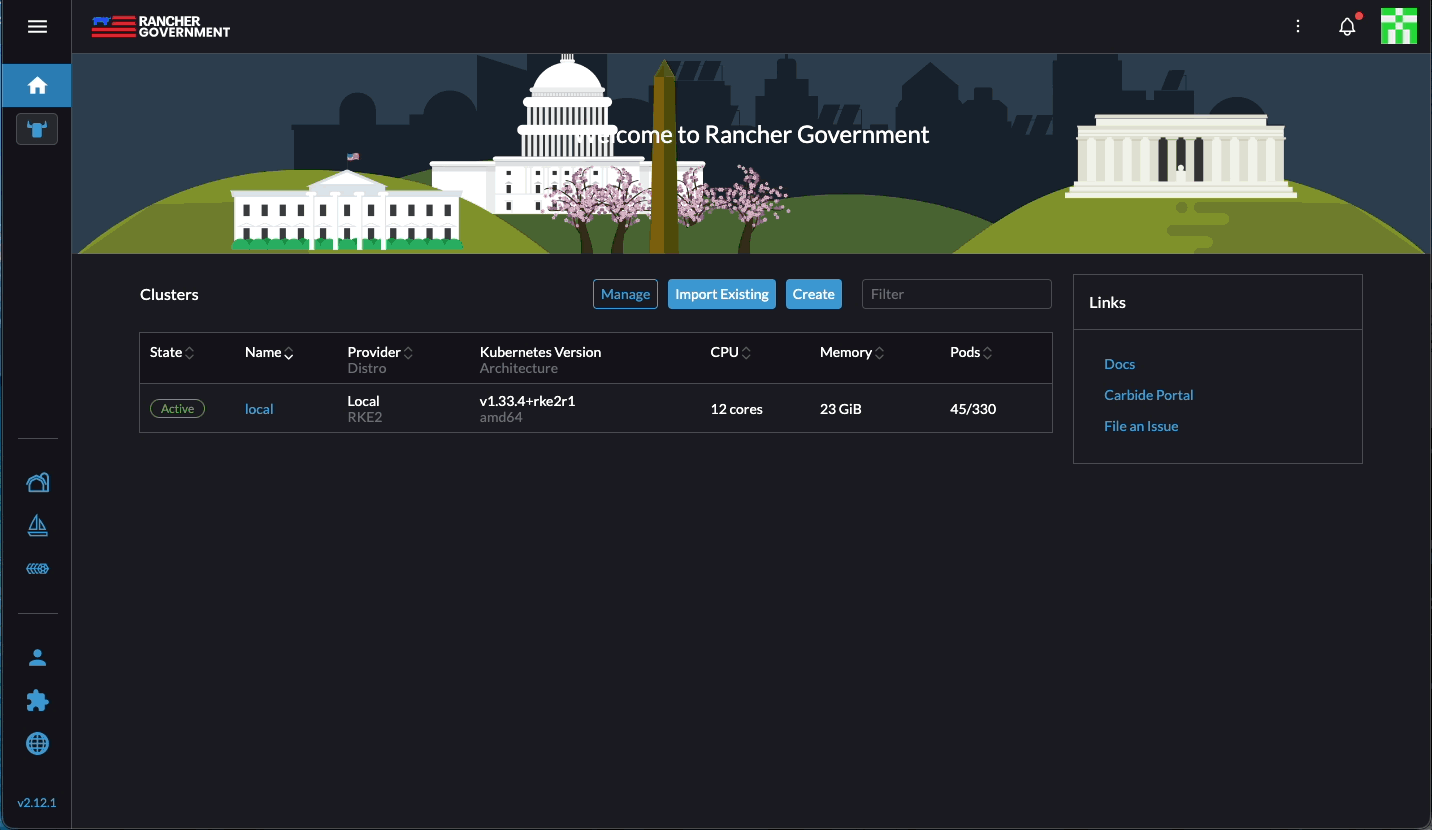Open Continuous Delivery sailboat icon
Screen dimensions: 1432x830
(x=37, y=526)
